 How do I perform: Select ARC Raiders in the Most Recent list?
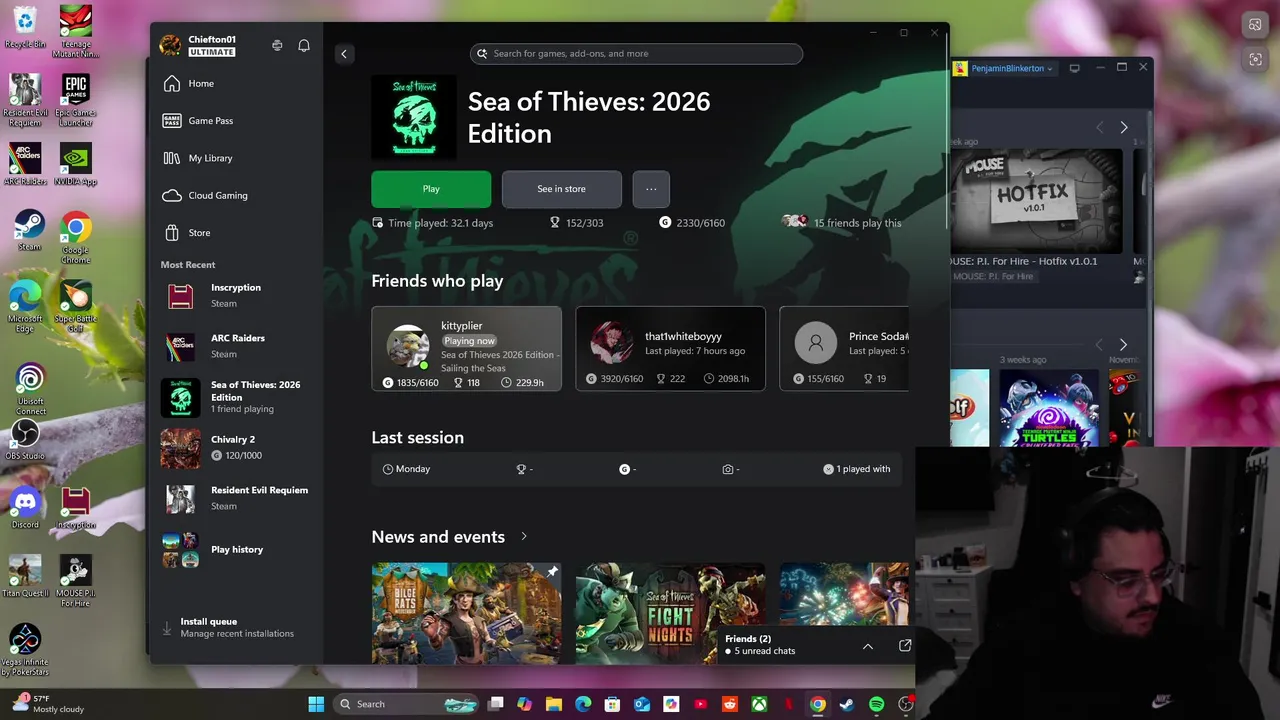(x=236, y=346)
